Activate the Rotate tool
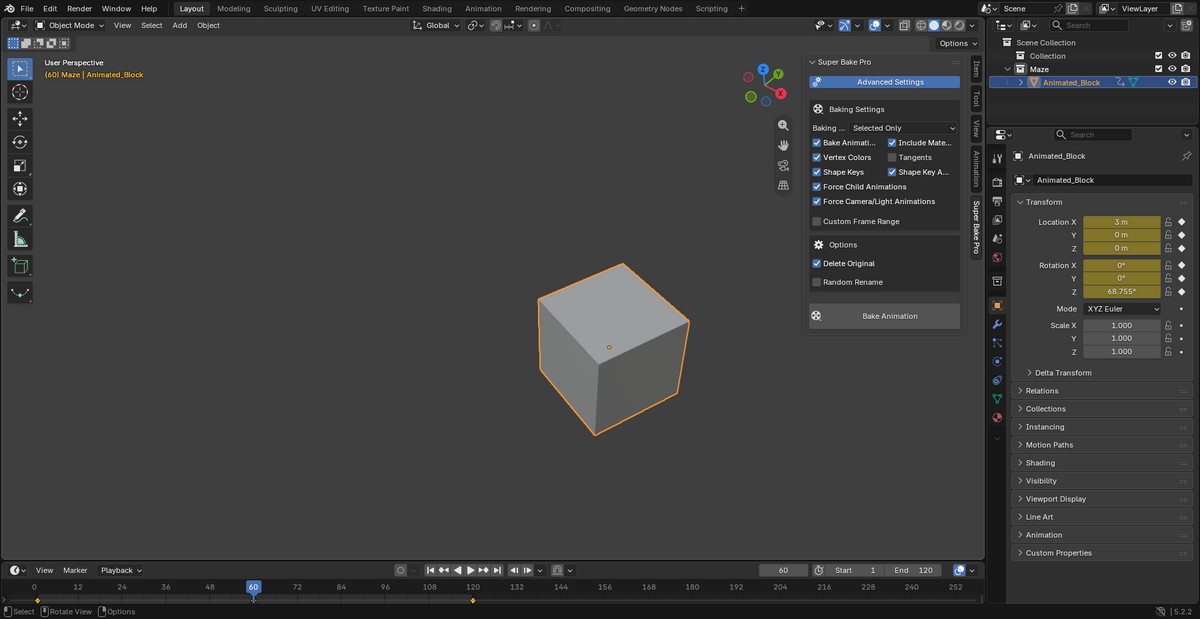 (20, 142)
